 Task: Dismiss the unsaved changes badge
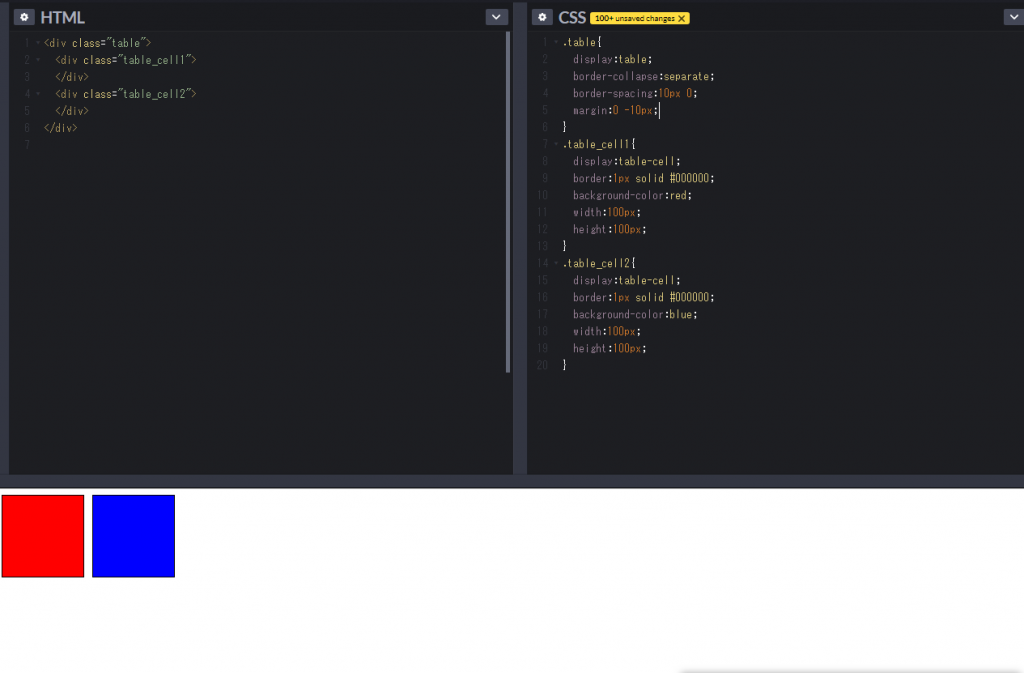(682, 18)
